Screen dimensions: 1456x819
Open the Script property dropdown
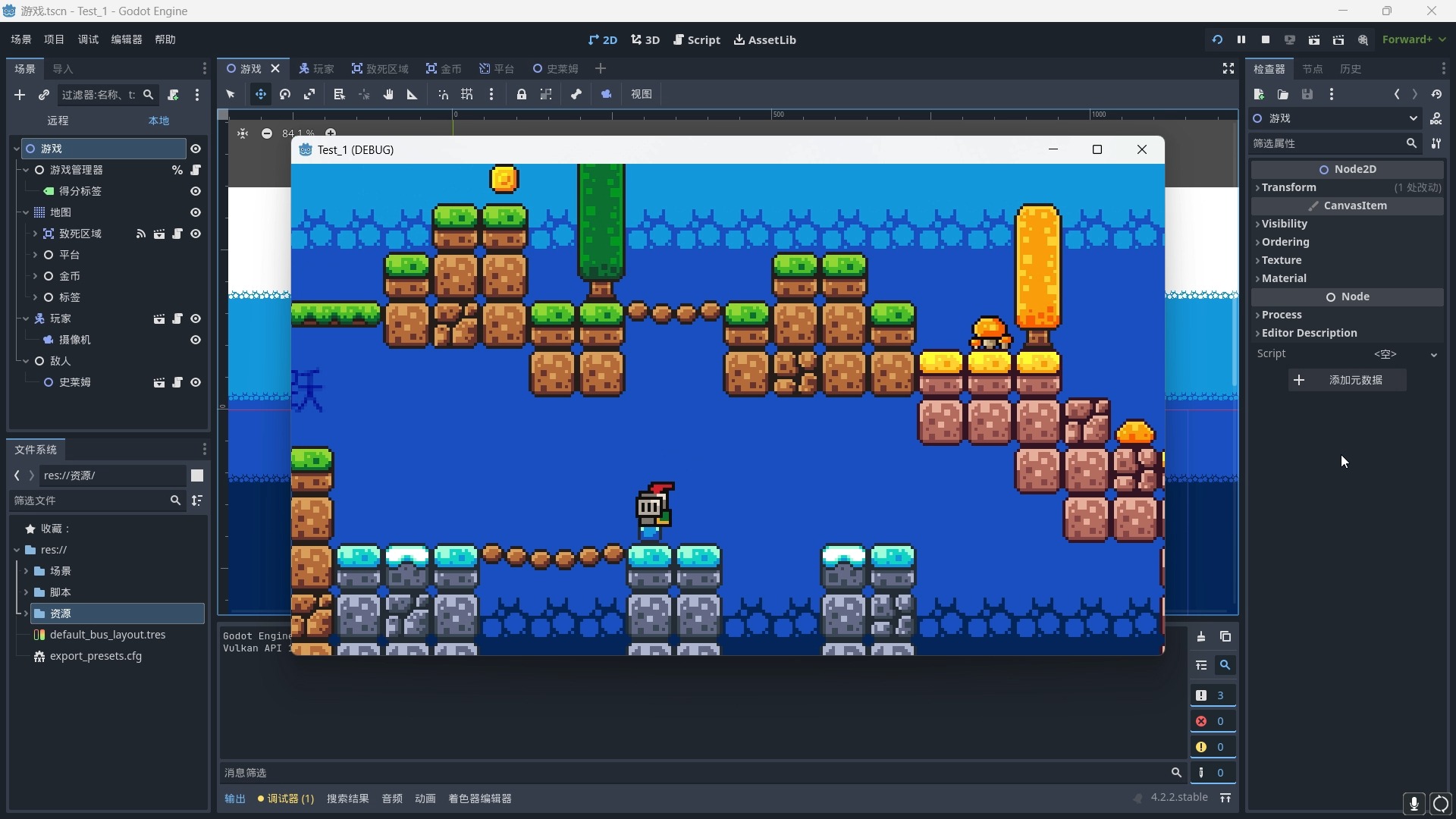coord(1433,354)
